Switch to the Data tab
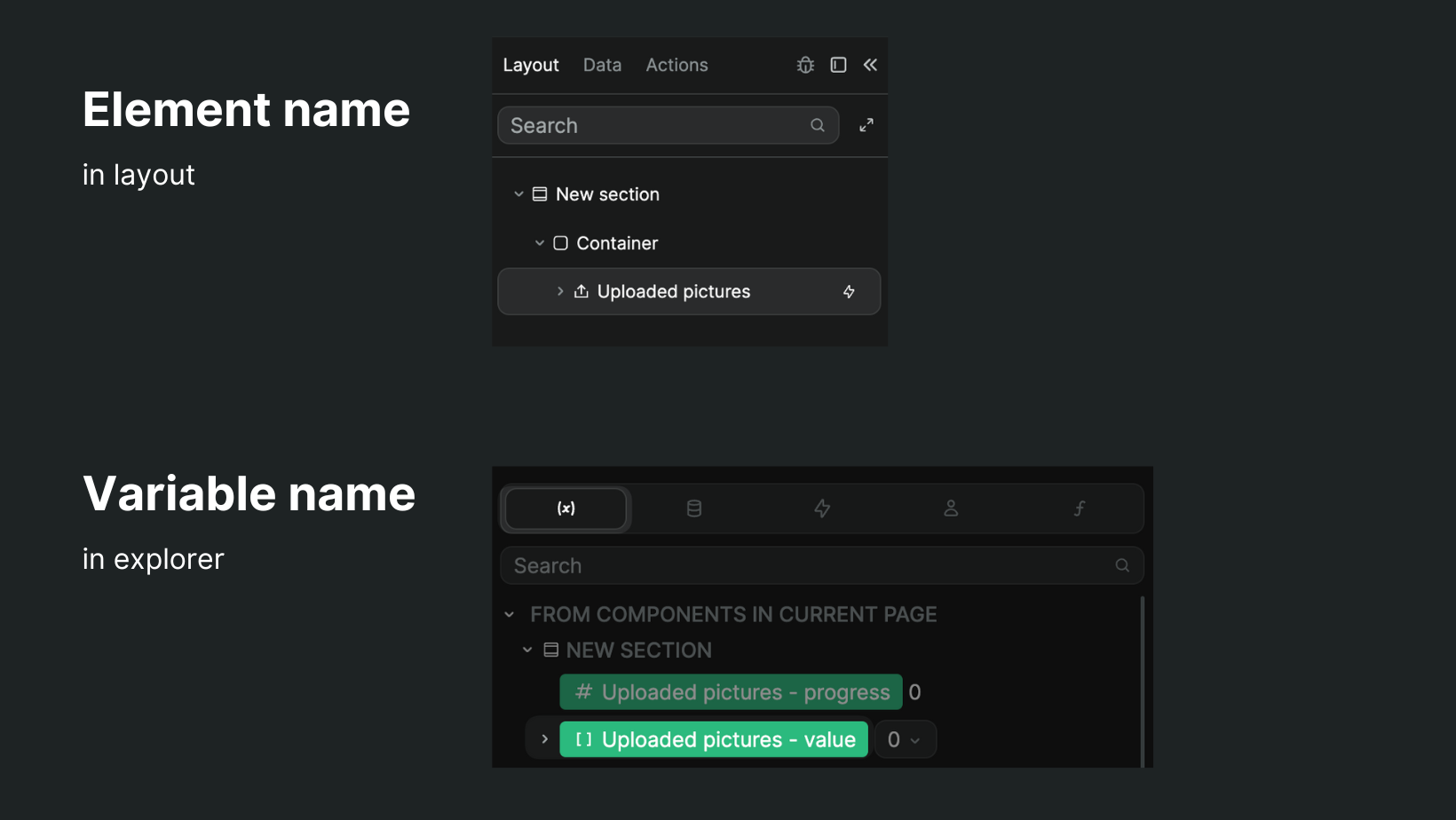The image size is (1456, 820). [602, 65]
